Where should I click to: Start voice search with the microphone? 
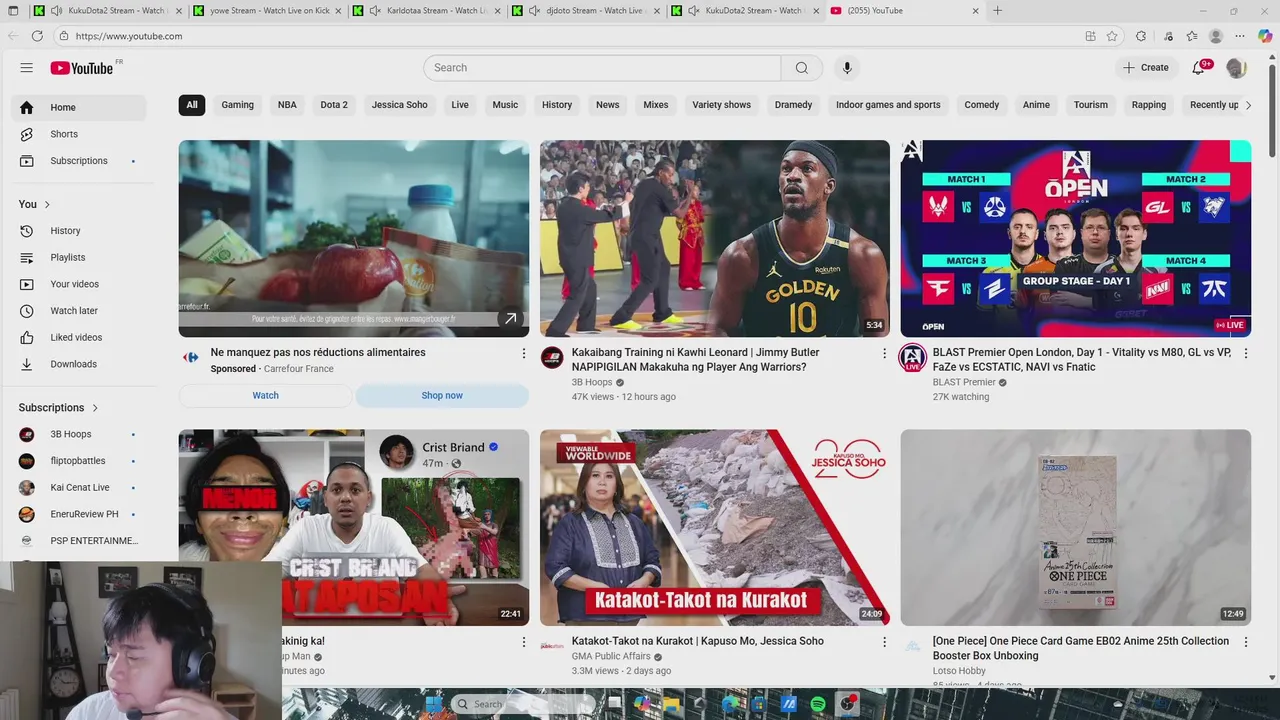tap(847, 68)
